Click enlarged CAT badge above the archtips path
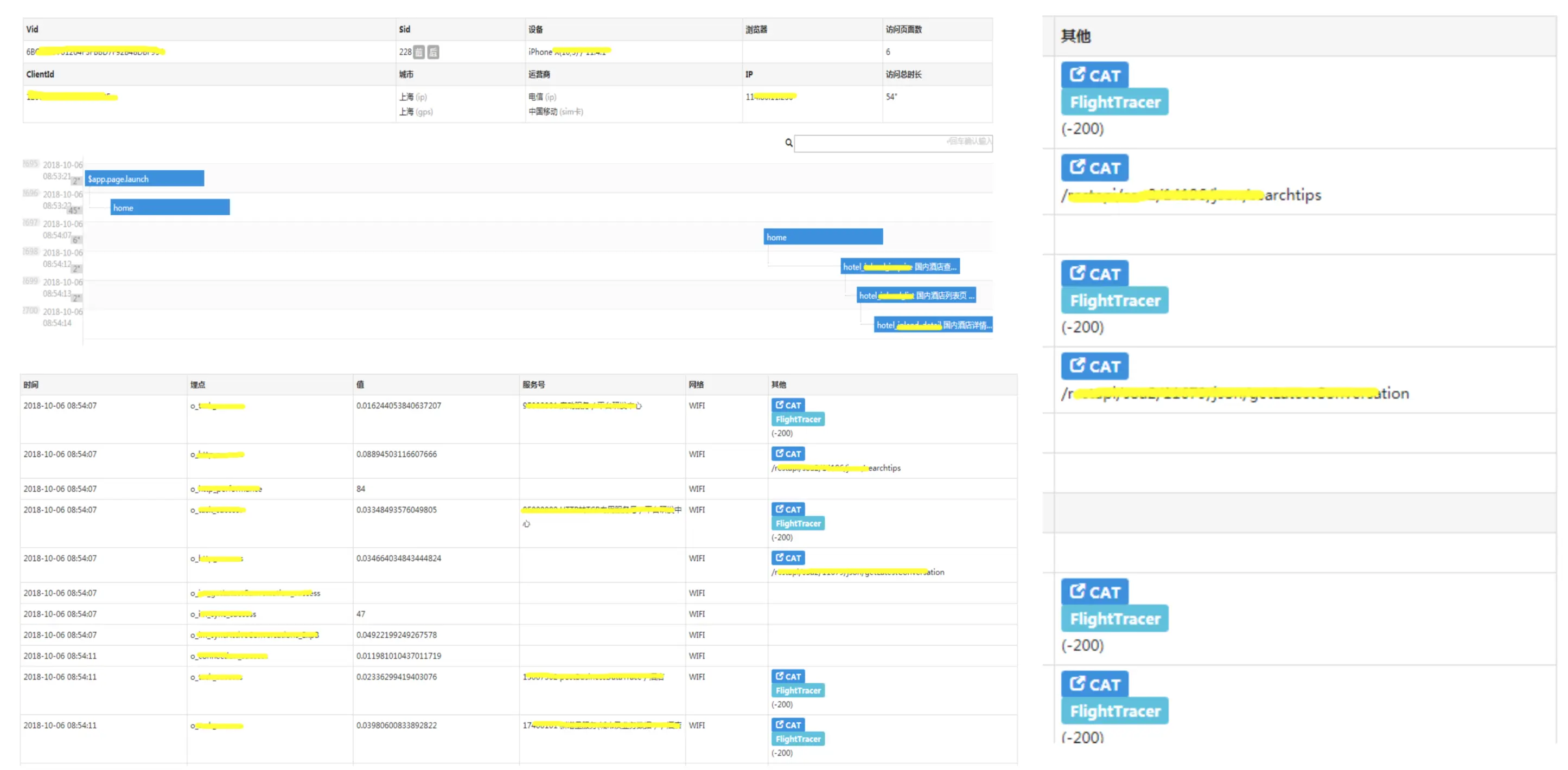Viewport: 1568px width, 770px height. (x=1094, y=168)
